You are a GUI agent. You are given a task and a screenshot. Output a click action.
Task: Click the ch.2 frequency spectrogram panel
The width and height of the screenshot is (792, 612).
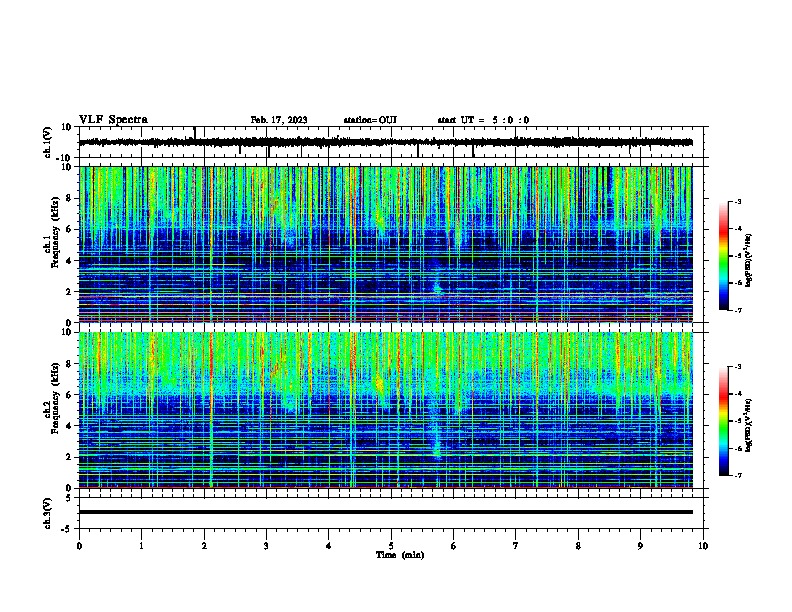tap(385, 410)
